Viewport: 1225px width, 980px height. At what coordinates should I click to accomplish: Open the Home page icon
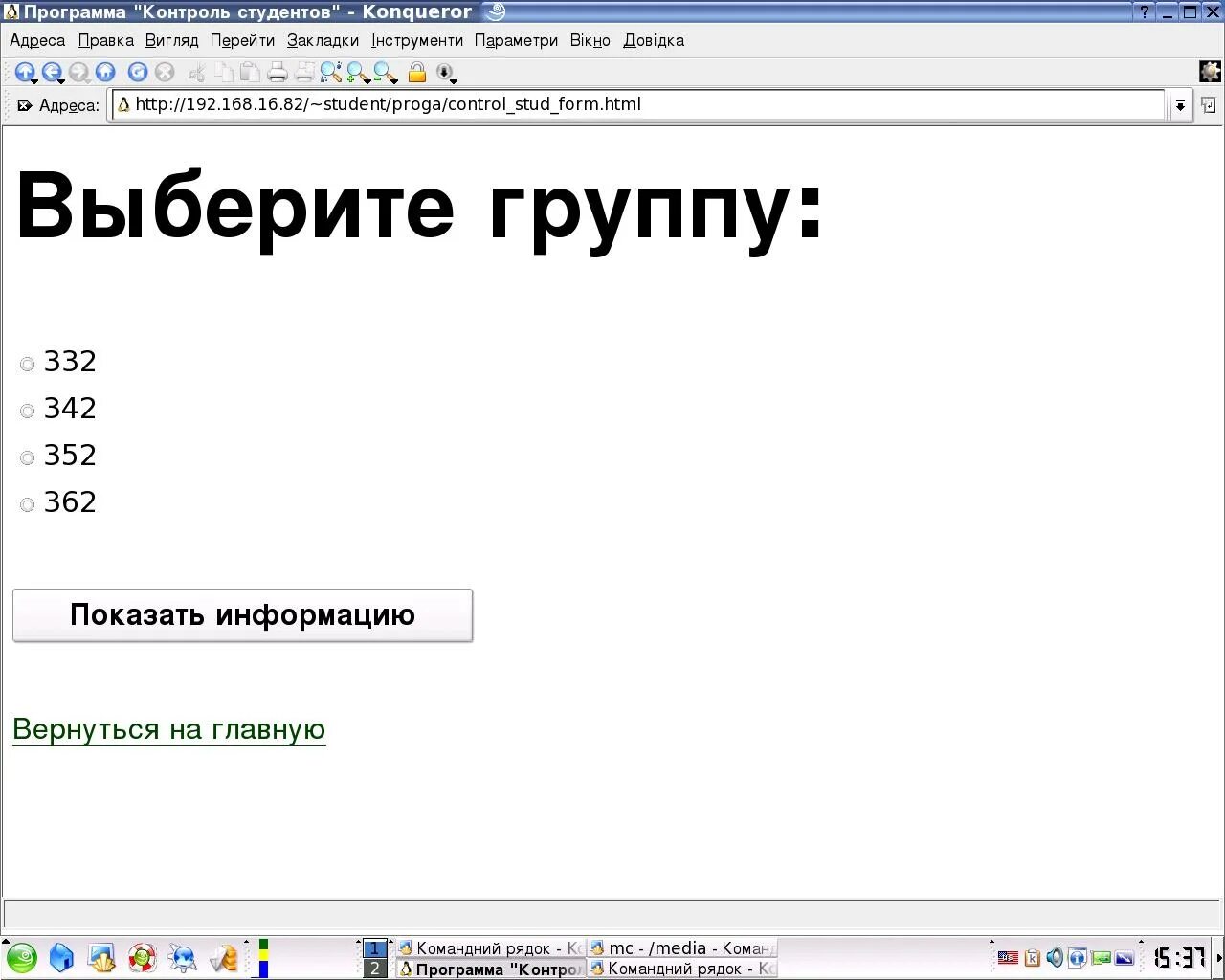[x=105, y=72]
